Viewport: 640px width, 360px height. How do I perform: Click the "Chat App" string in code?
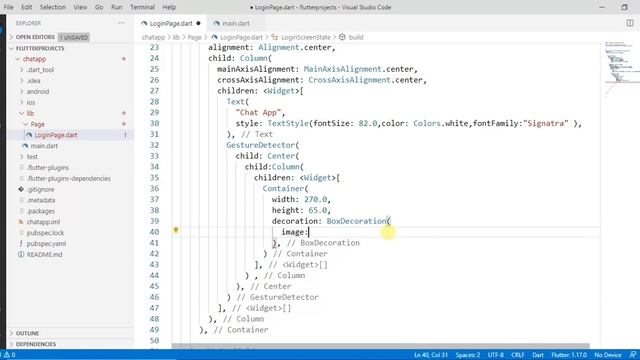click(x=258, y=112)
